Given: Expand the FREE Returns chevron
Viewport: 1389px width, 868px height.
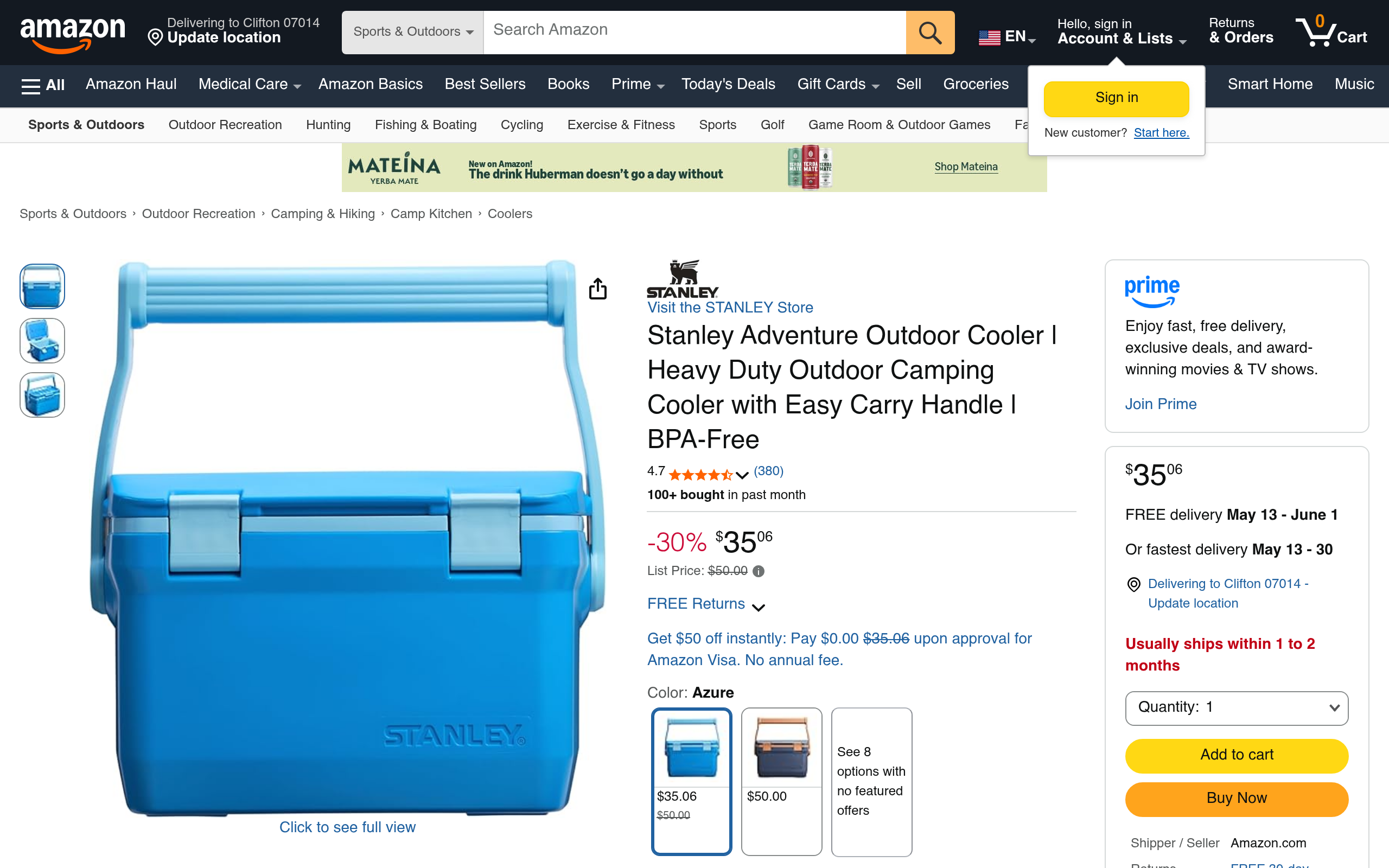Looking at the screenshot, I should click(758, 608).
